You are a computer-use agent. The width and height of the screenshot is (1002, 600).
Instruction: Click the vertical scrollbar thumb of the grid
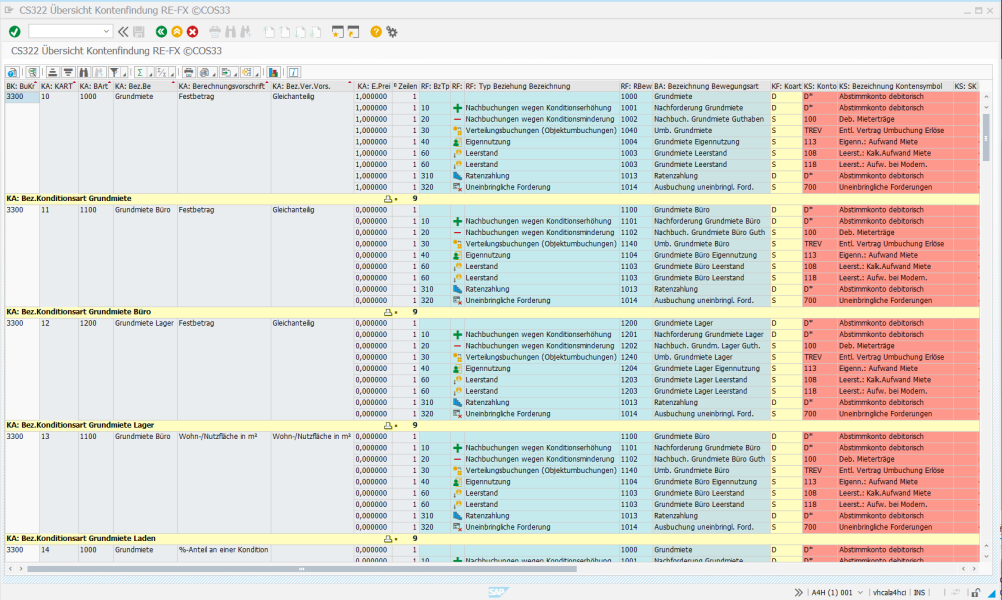986,137
